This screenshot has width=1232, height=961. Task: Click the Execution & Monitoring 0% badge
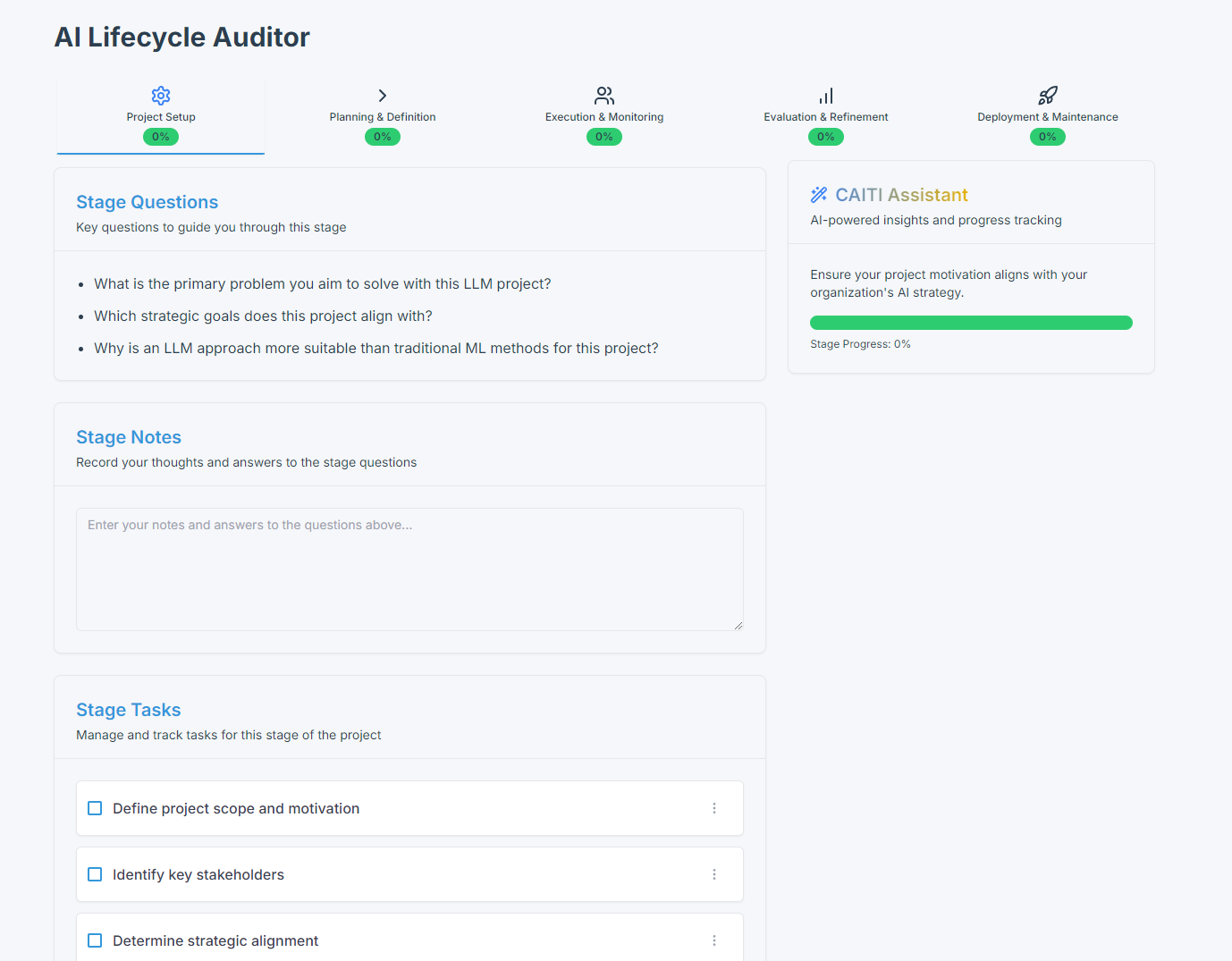tap(604, 137)
